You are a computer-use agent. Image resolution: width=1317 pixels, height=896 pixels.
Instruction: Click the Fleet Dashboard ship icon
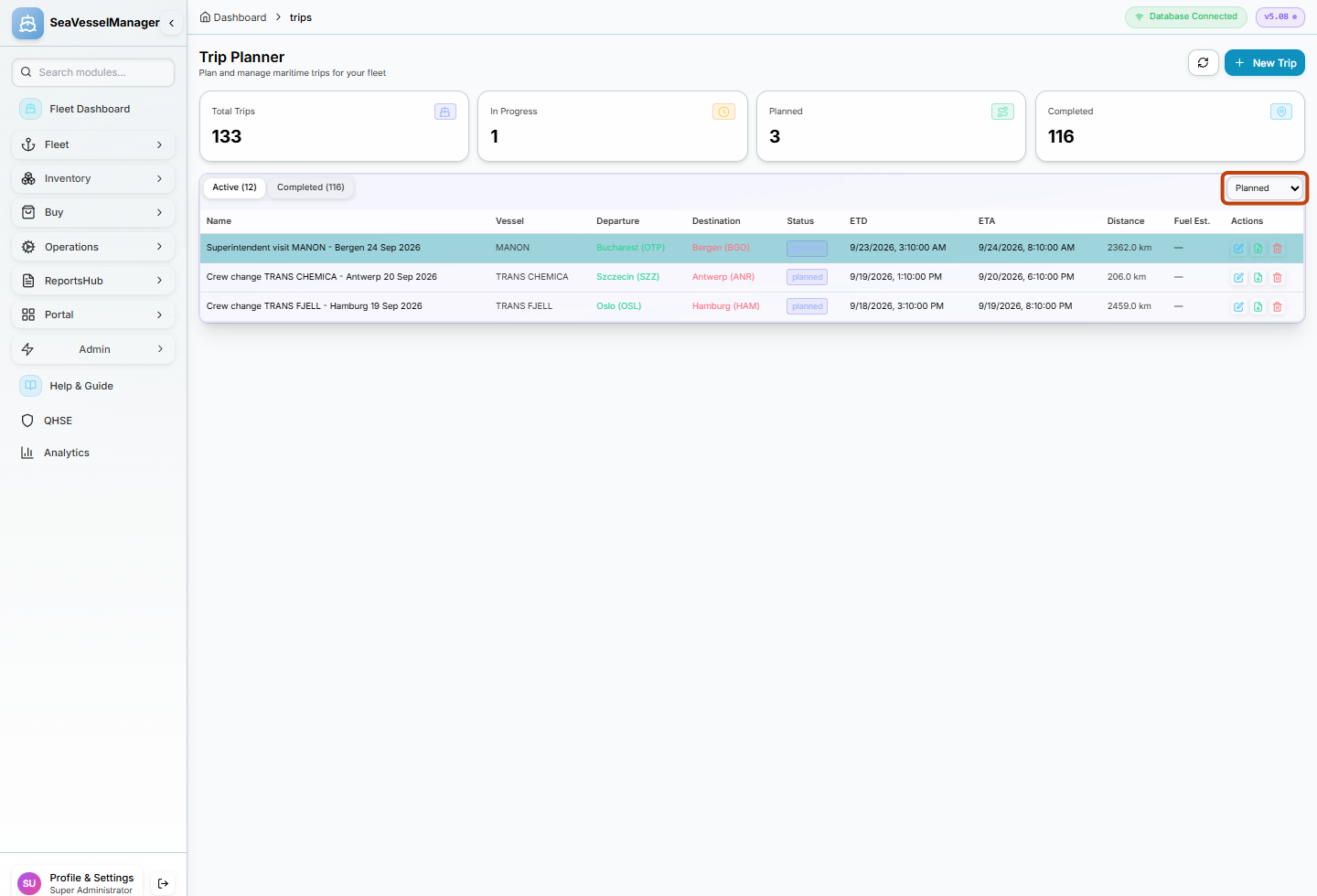30,109
